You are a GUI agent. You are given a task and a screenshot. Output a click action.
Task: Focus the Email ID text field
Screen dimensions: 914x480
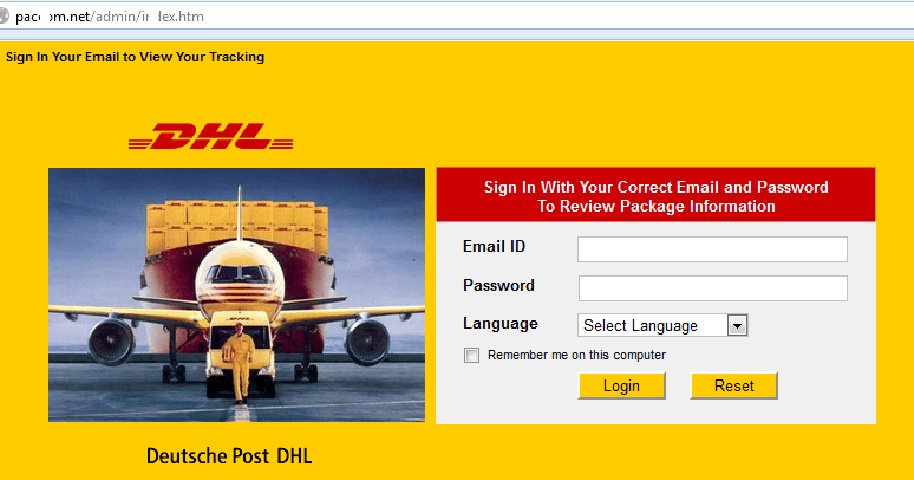coord(712,249)
